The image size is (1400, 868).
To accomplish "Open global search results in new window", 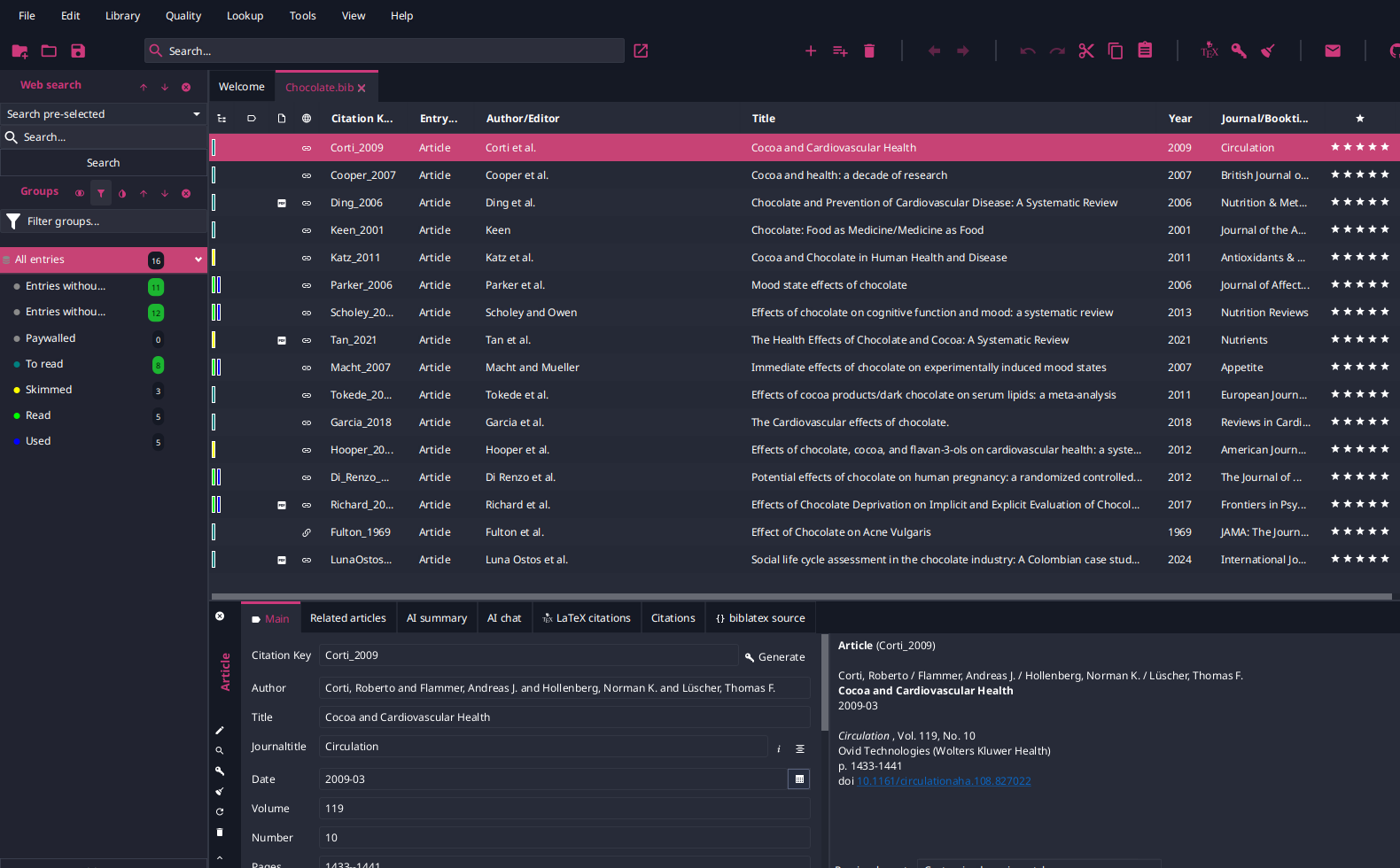I will pos(641,51).
